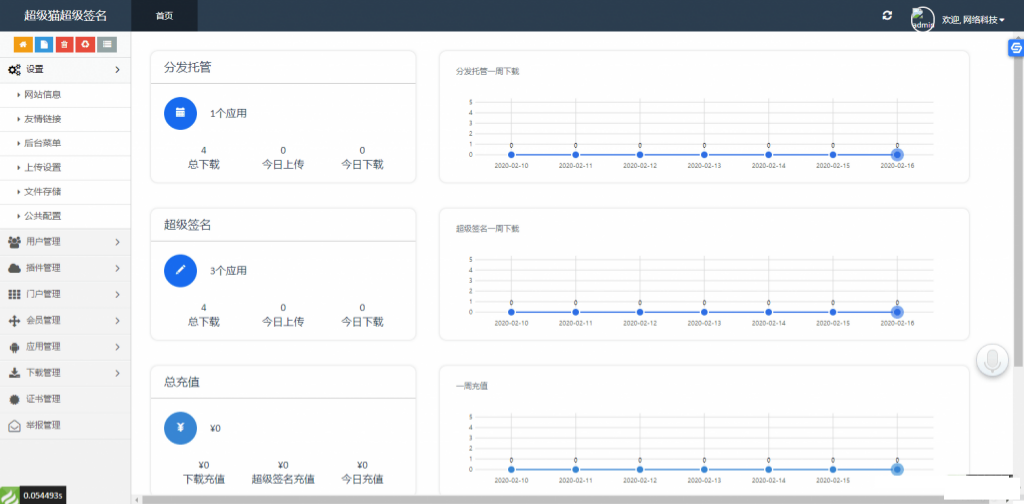Click the blue yen icon for 总充值
Viewport: 1024px width, 504px height.
point(181,427)
